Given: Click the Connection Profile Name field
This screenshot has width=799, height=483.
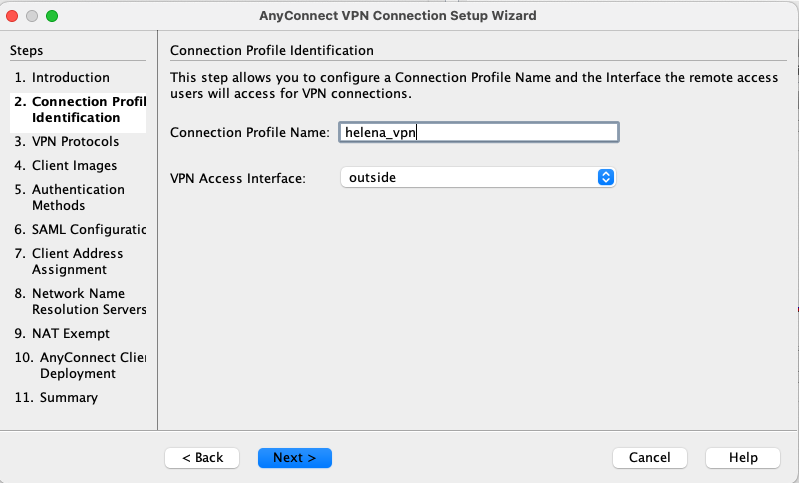Looking at the screenshot, I should (x=478, y=132).
